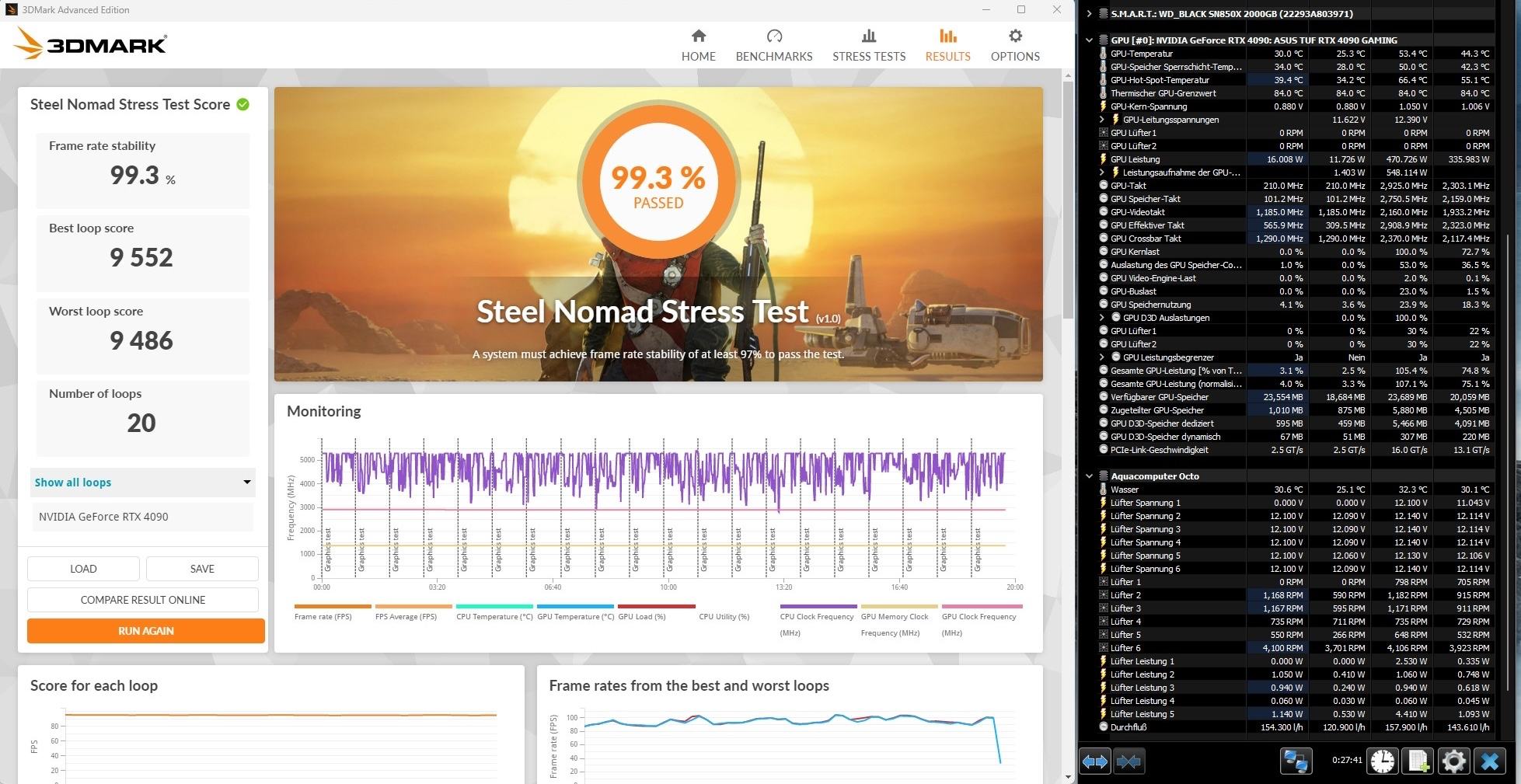Collapse the Aquacomputer Octo group
The height and width of the screenshot is (784, 1521).
pos(1089,476)
